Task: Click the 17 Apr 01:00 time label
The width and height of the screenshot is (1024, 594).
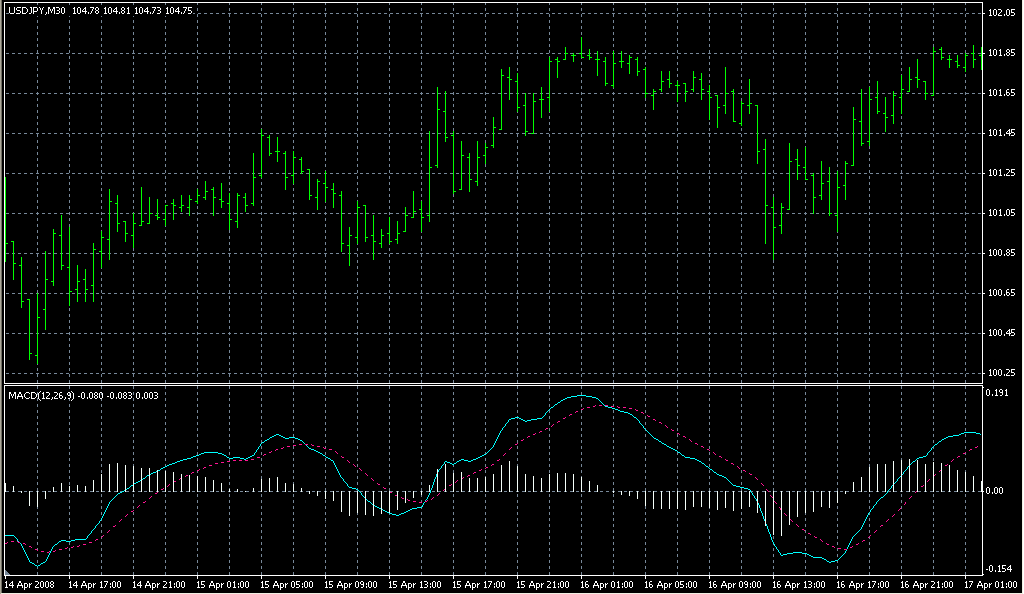Action: coord(988,583)
